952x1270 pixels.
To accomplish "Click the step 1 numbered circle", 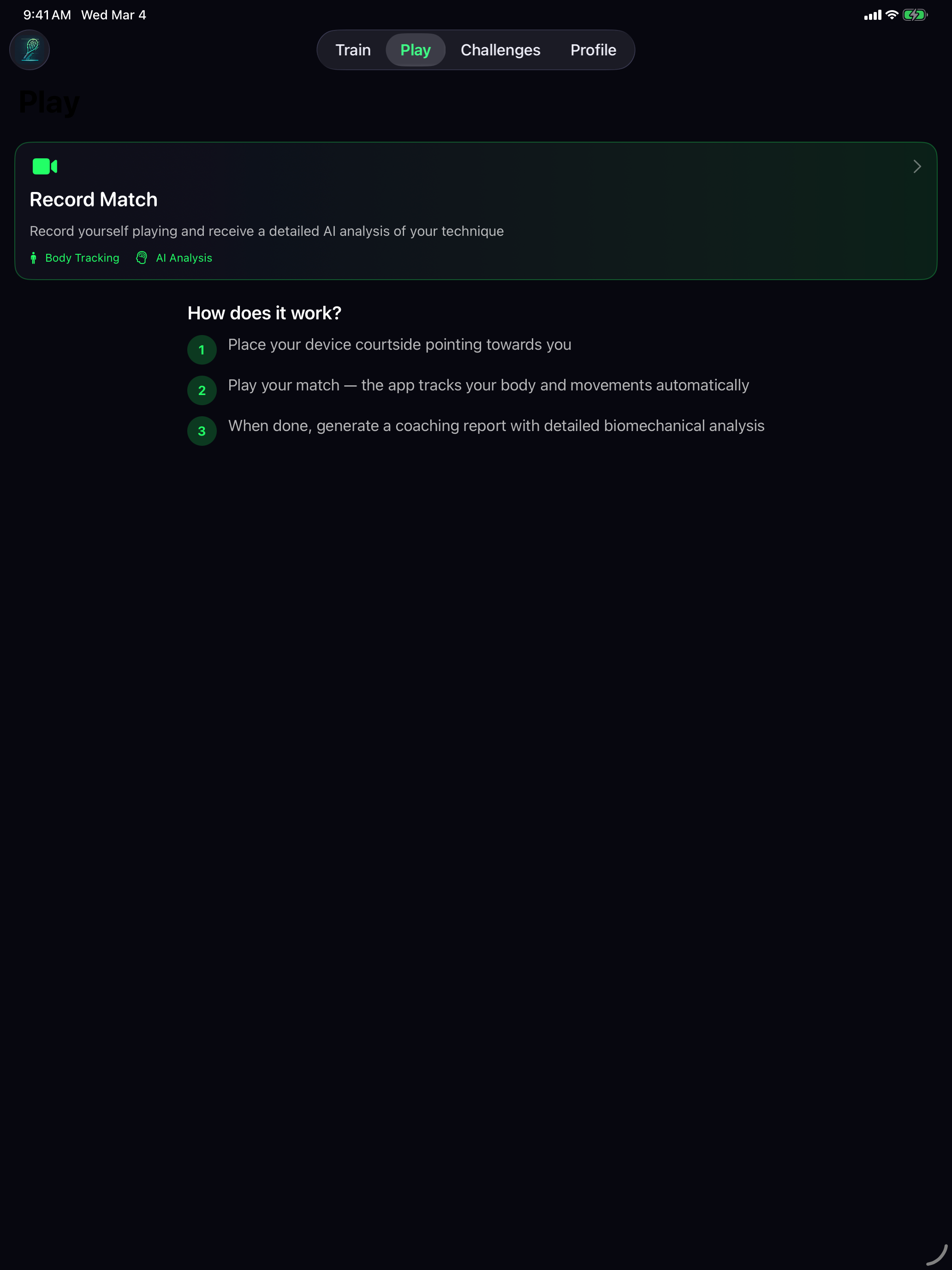I will [x=202, y=349].
